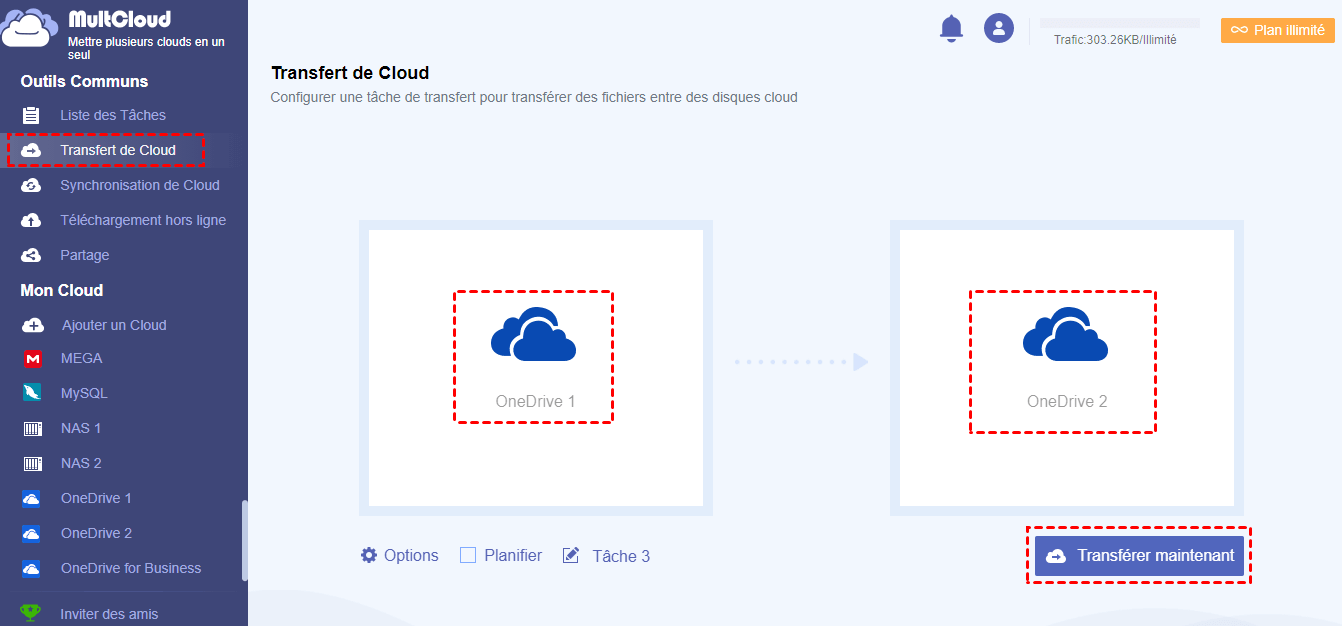Enable the Planifier checkbox
This screenshot has width=1342, height=626.
(x=468, y=555)
